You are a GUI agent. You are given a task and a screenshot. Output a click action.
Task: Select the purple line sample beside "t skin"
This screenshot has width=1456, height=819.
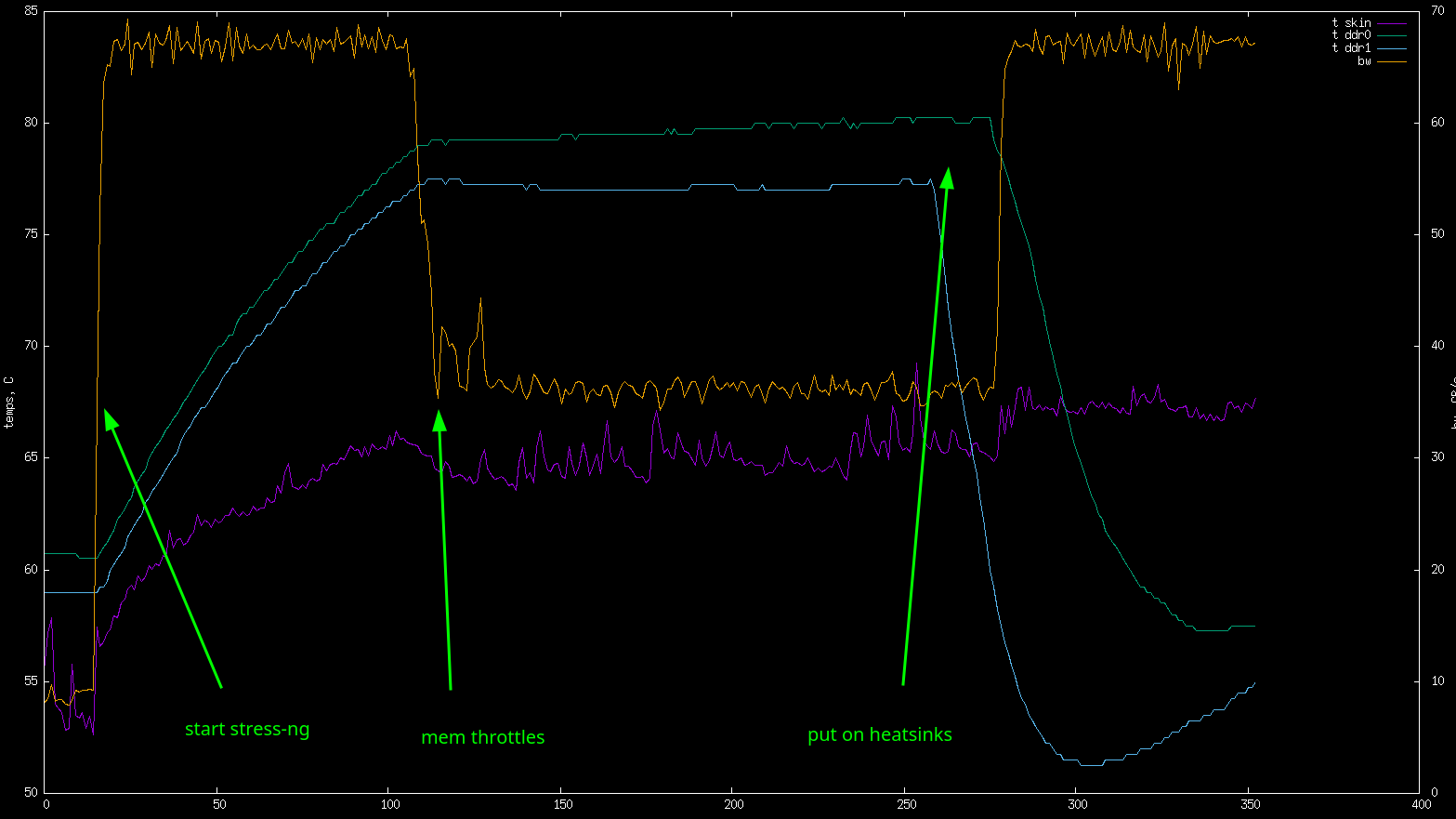[1392, 23]
